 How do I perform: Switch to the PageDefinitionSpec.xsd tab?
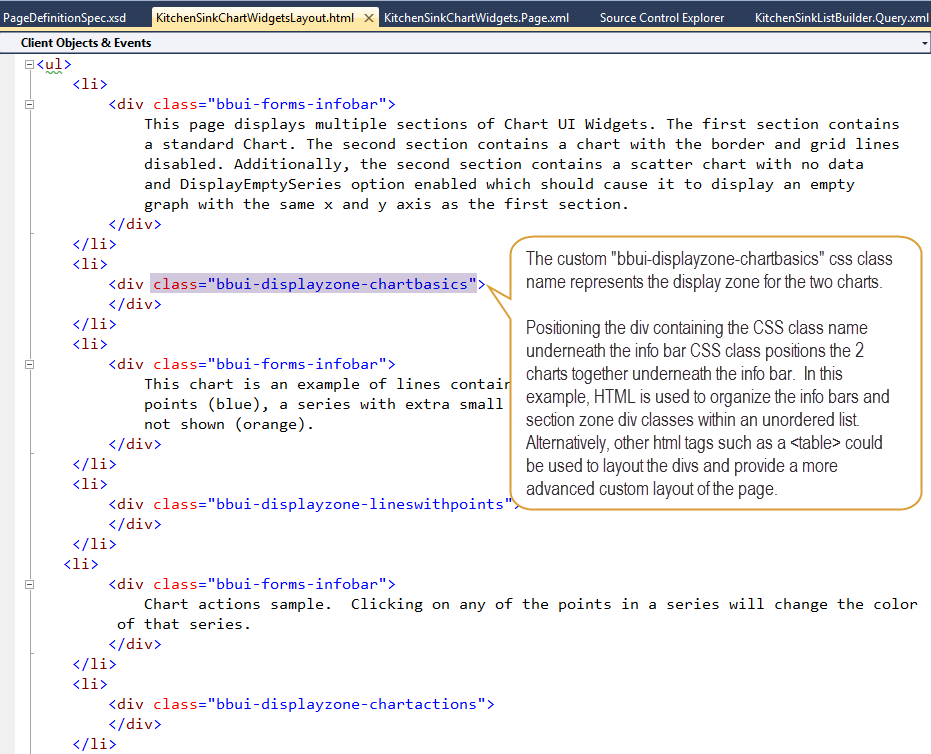(65, 18)
